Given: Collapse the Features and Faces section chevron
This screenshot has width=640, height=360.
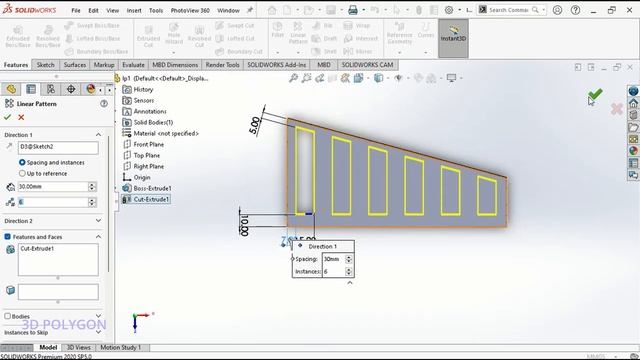Looking at the screenshot, I should [x=98, y=237].
